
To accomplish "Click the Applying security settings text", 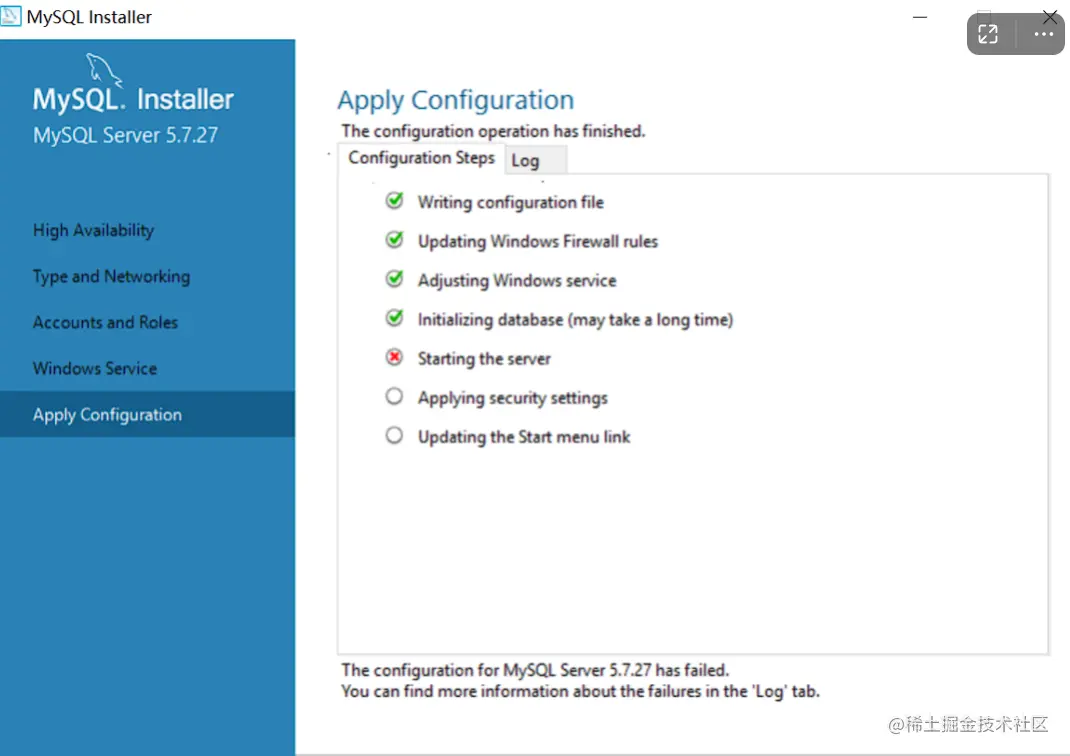I will coord(512,398).
